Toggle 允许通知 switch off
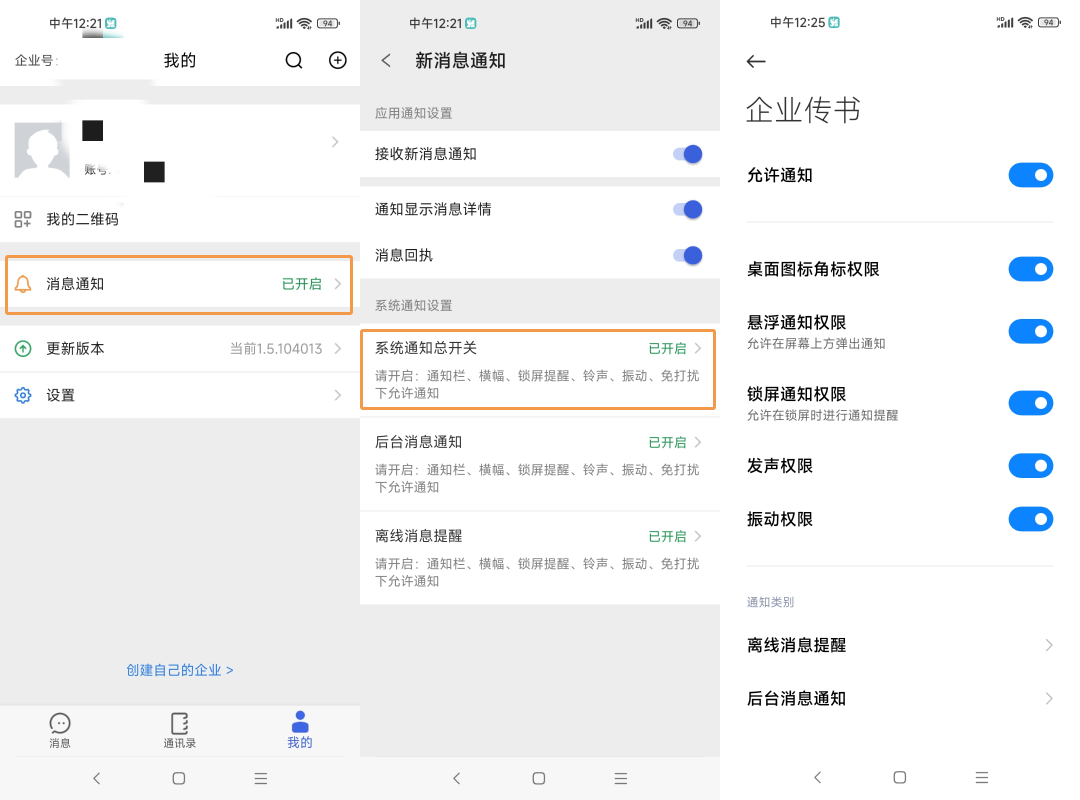This screenshot has width=1080, height=800. (x=1030, y=175)
